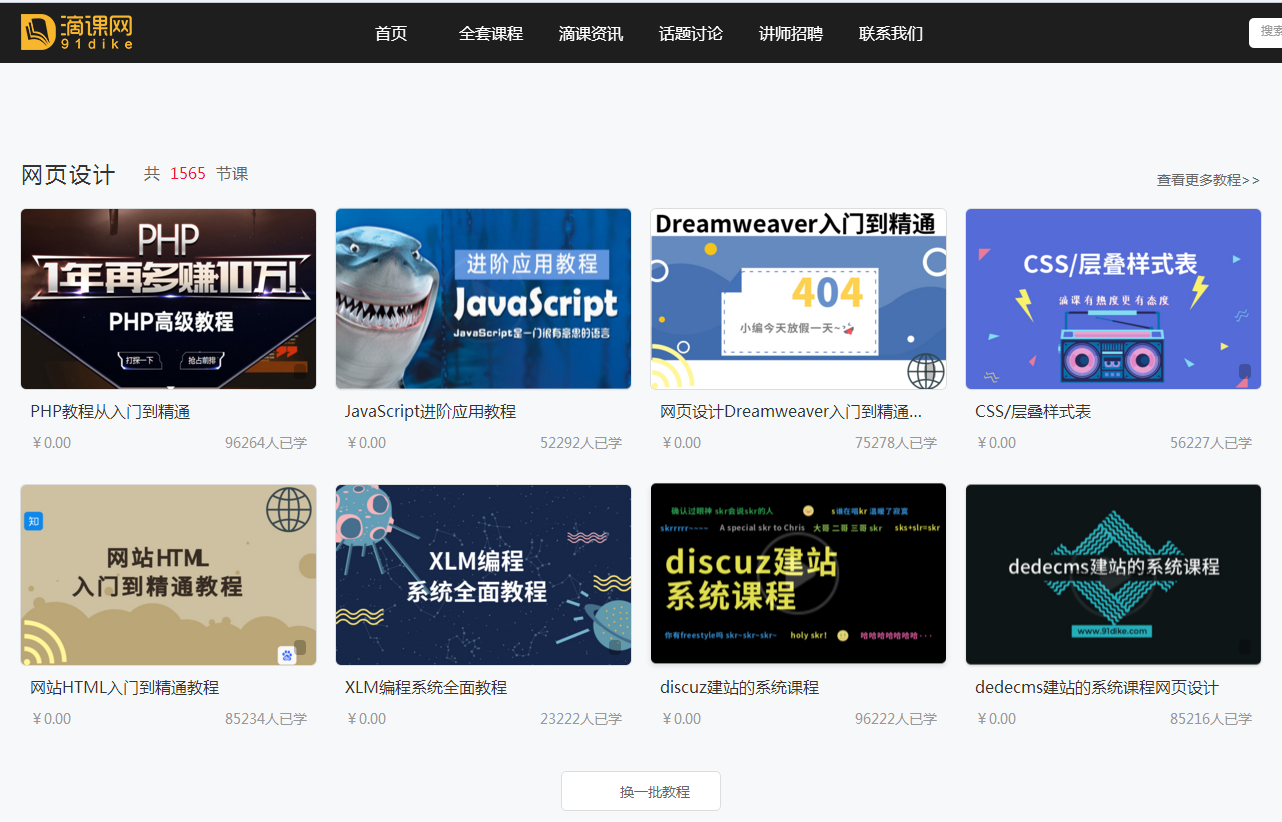
Task: Open the 首页 menu item
Action: point(390,33)
